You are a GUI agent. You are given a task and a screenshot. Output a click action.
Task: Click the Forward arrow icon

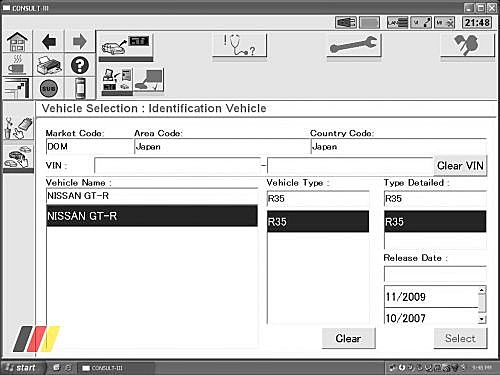point(79,42)
